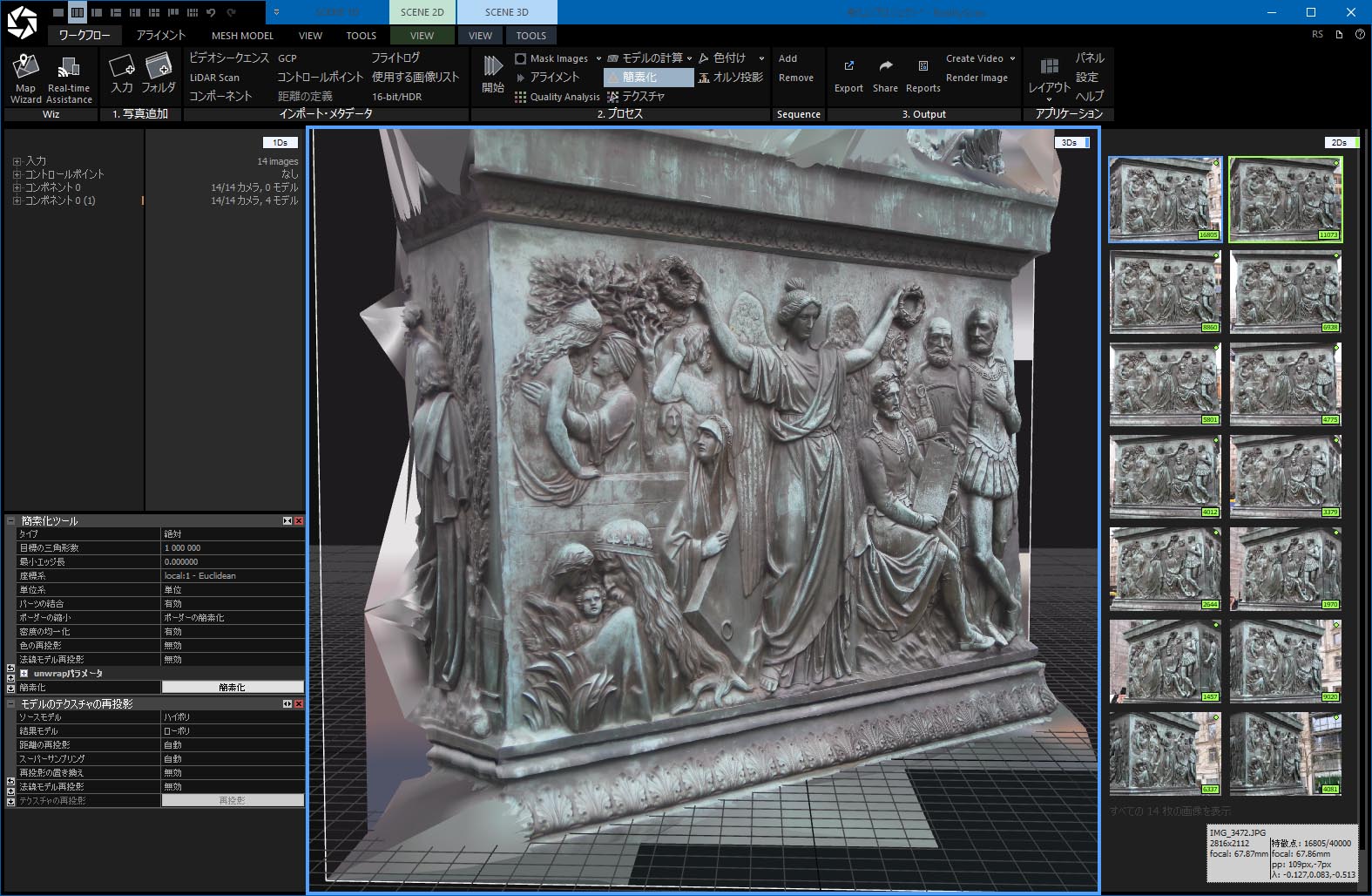Click Render Image

tap(977, 78)
